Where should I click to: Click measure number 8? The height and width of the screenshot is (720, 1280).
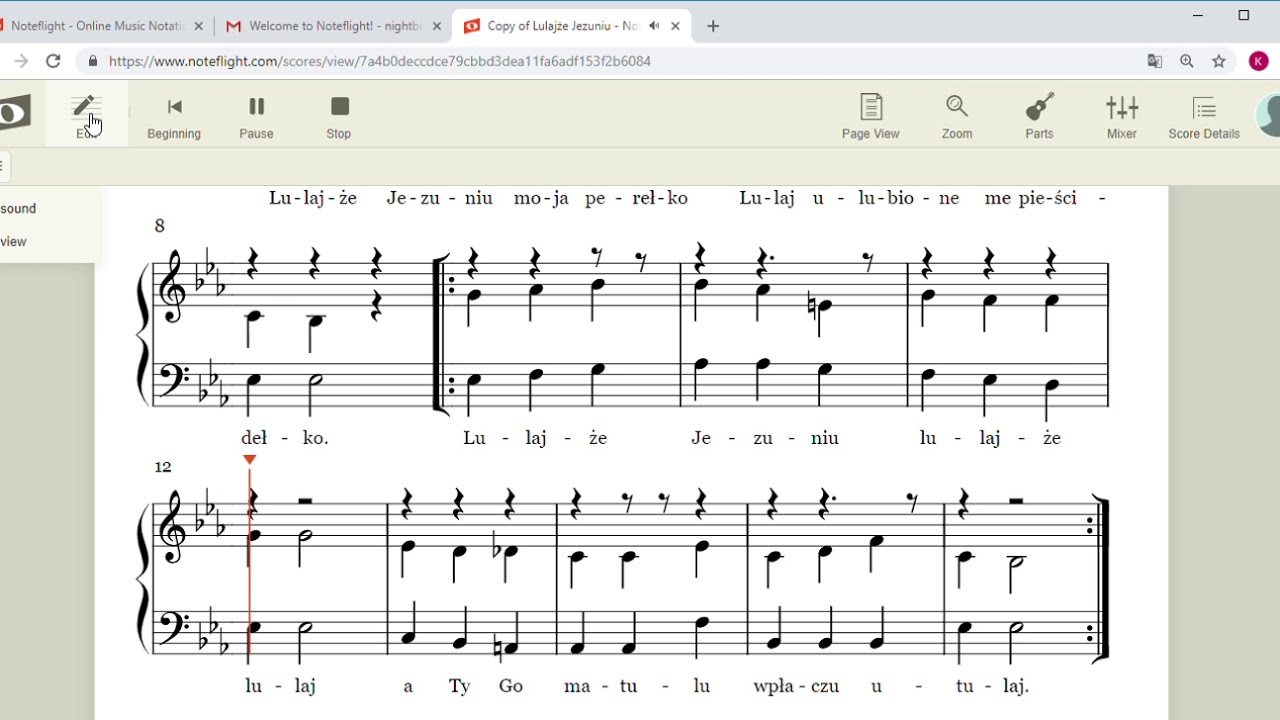click(160, 226)
